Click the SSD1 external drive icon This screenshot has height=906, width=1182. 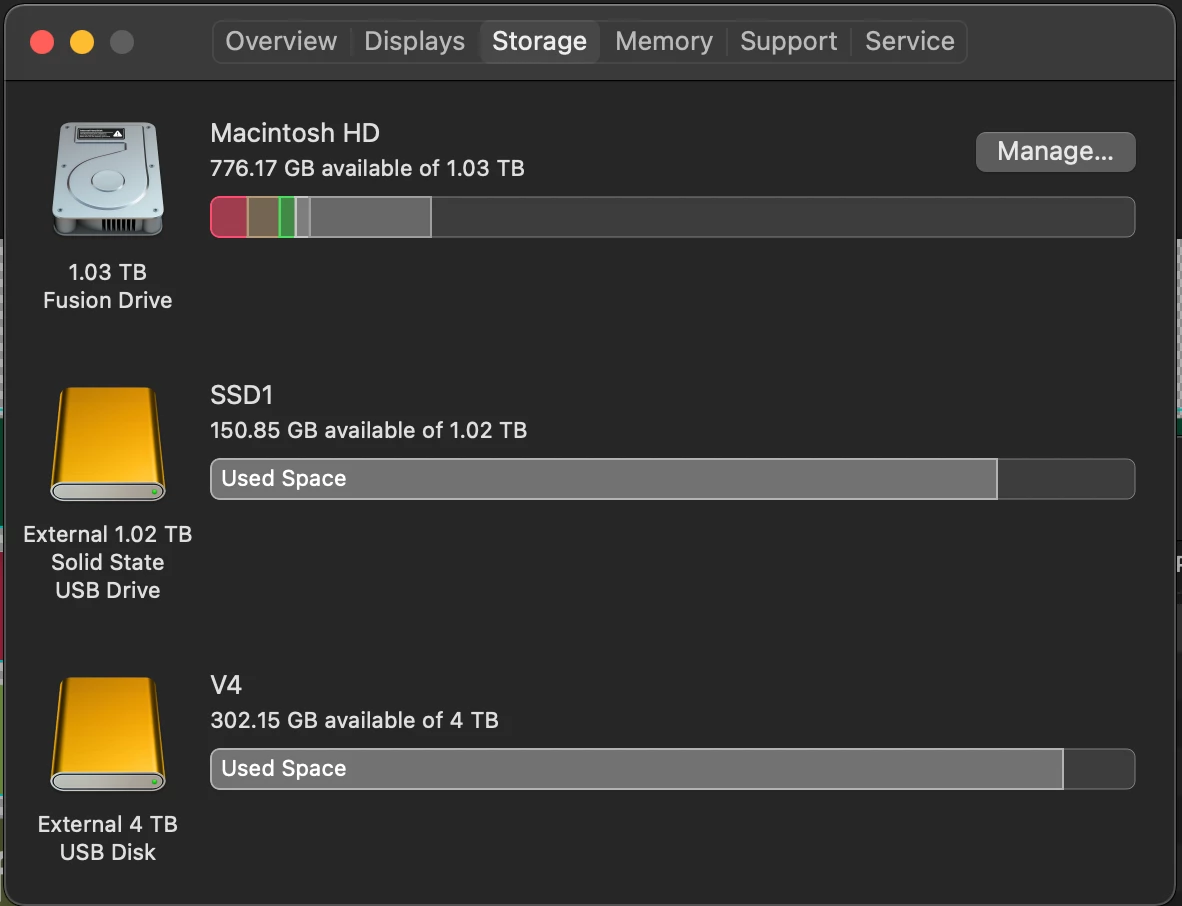point(108,443)
